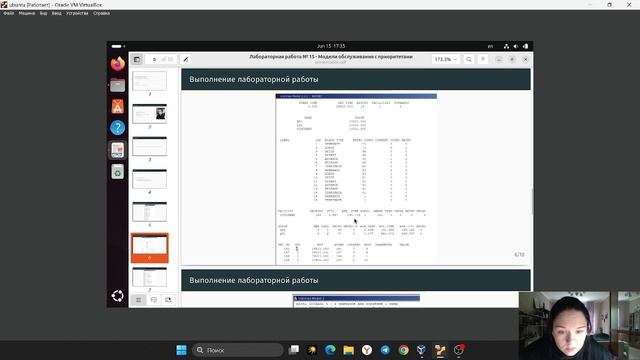Open Ubuntu Software in the dock
This screenshot has width=640, height=360.
click(x=118, y=107)
